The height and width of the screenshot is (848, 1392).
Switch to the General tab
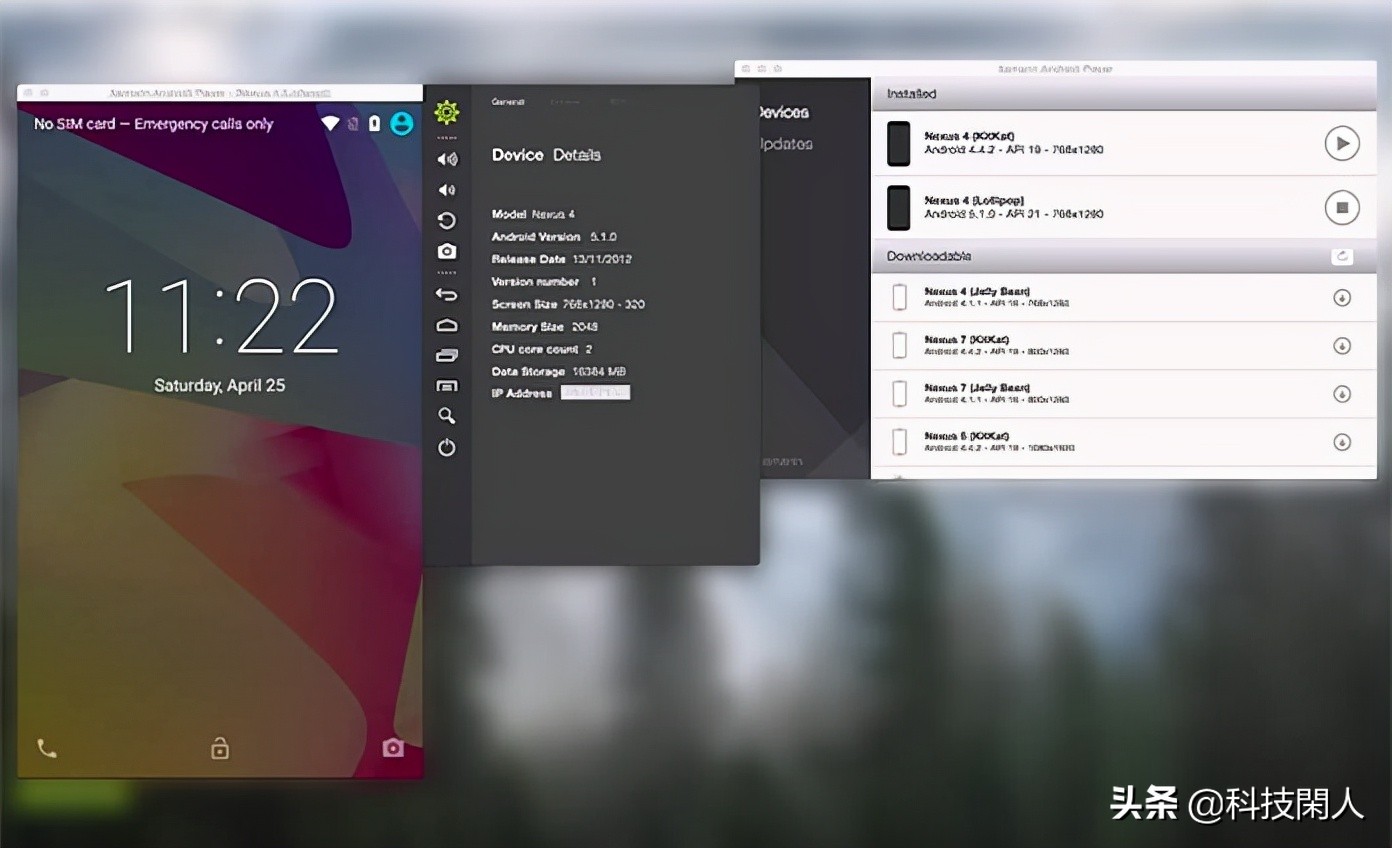[508, 102]
